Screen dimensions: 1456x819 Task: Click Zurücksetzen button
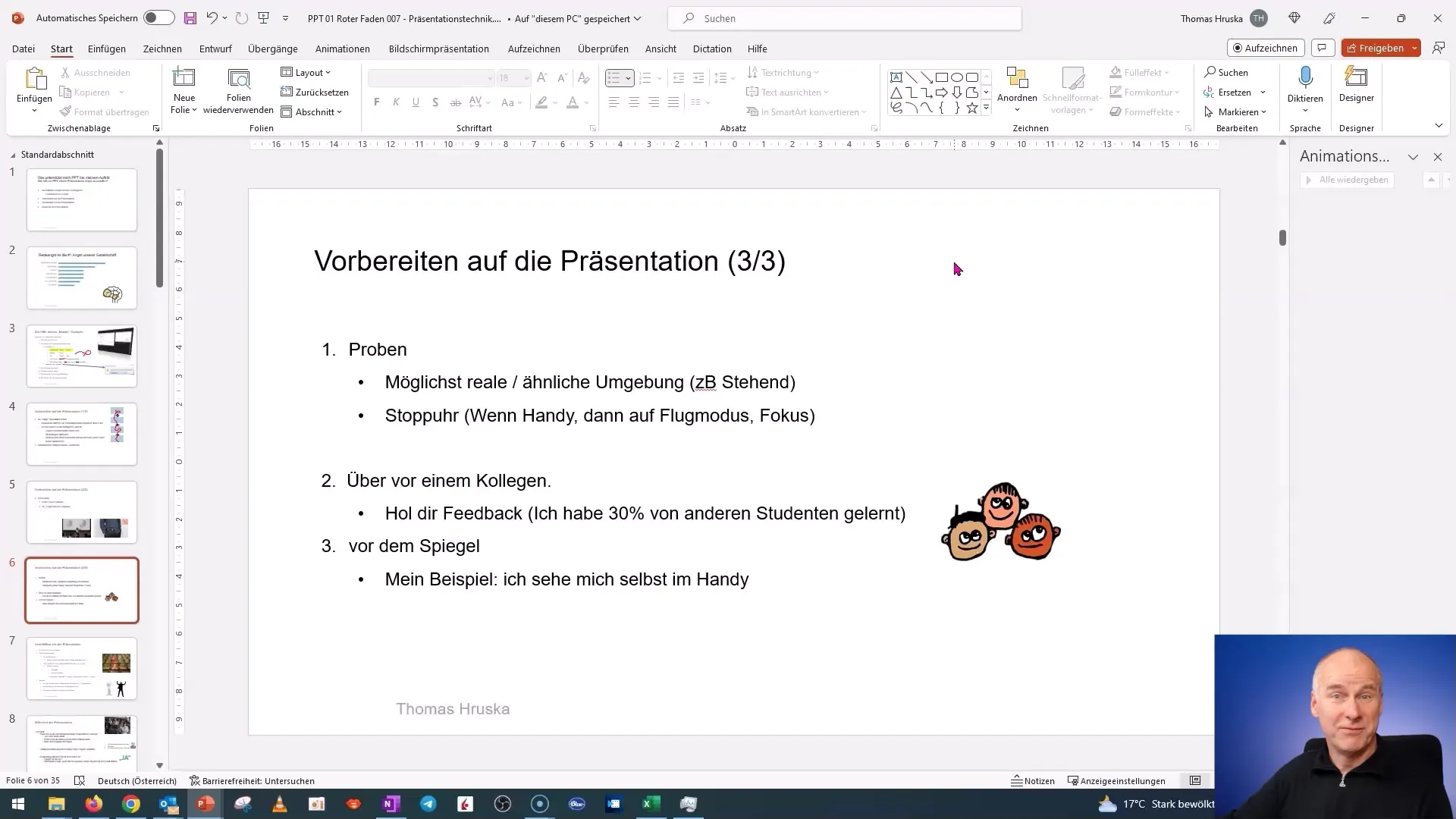[x=315, y=93]
